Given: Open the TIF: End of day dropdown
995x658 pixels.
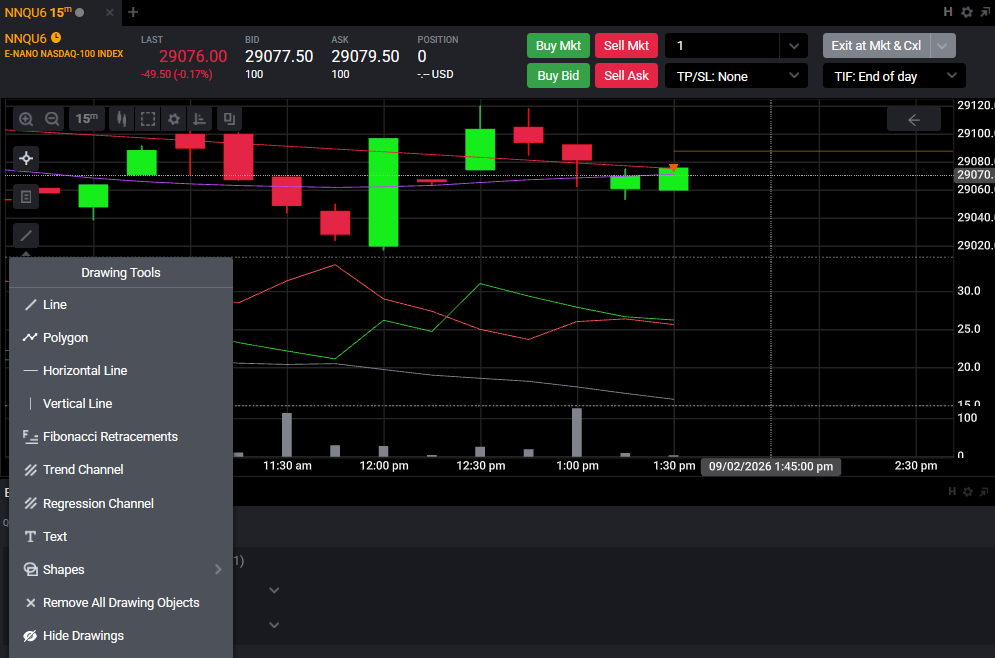Looking at the screenshot, I should (x=894, y=76).
